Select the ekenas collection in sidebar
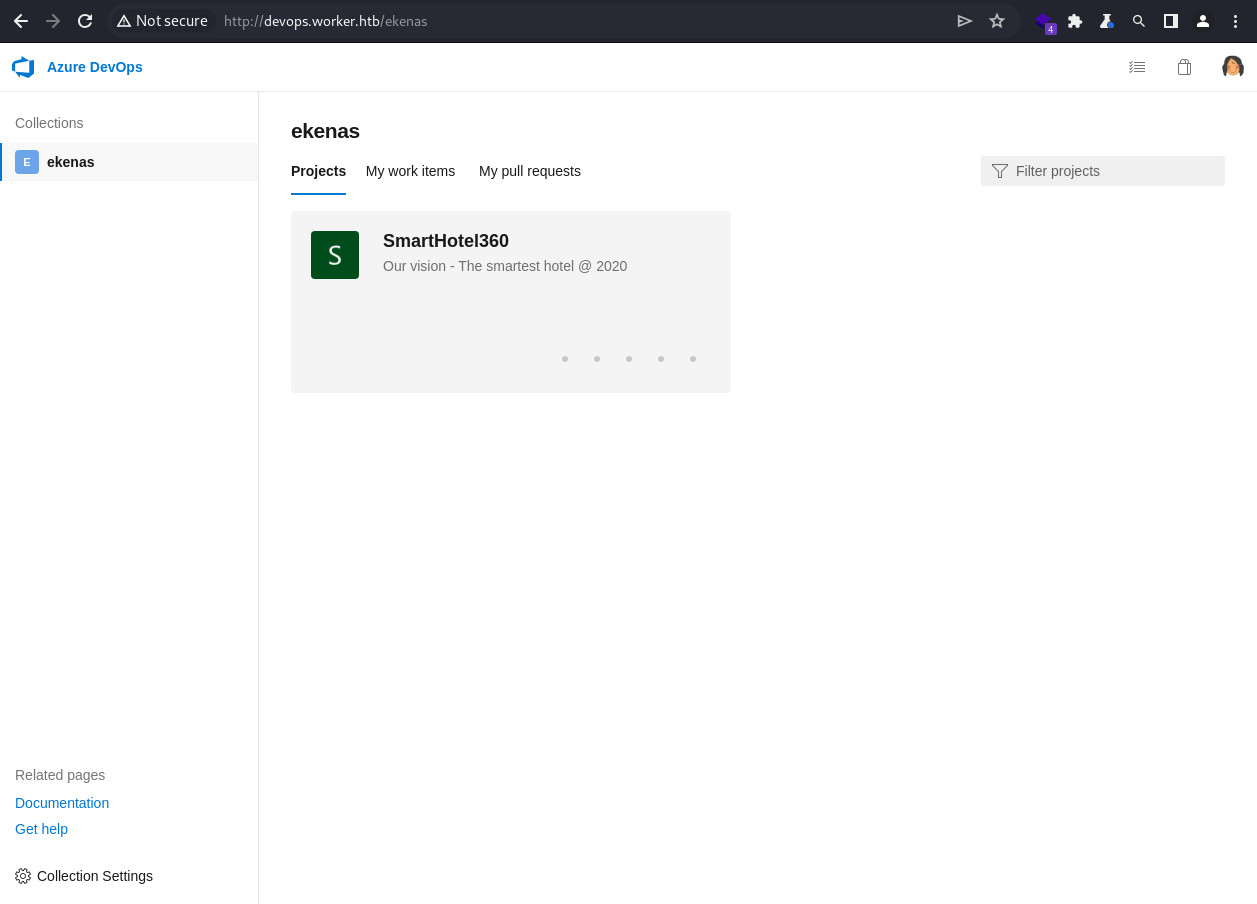 pos(130,162)
